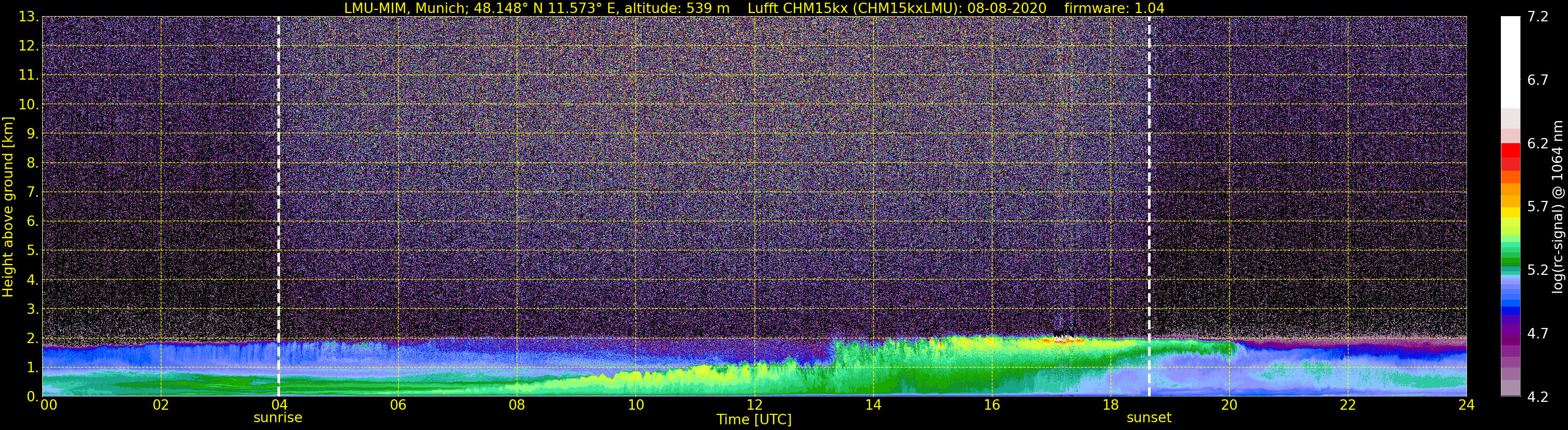1568x430 pixels.
Task: Click the '18' time tick label
Action: coord(1110,405)
